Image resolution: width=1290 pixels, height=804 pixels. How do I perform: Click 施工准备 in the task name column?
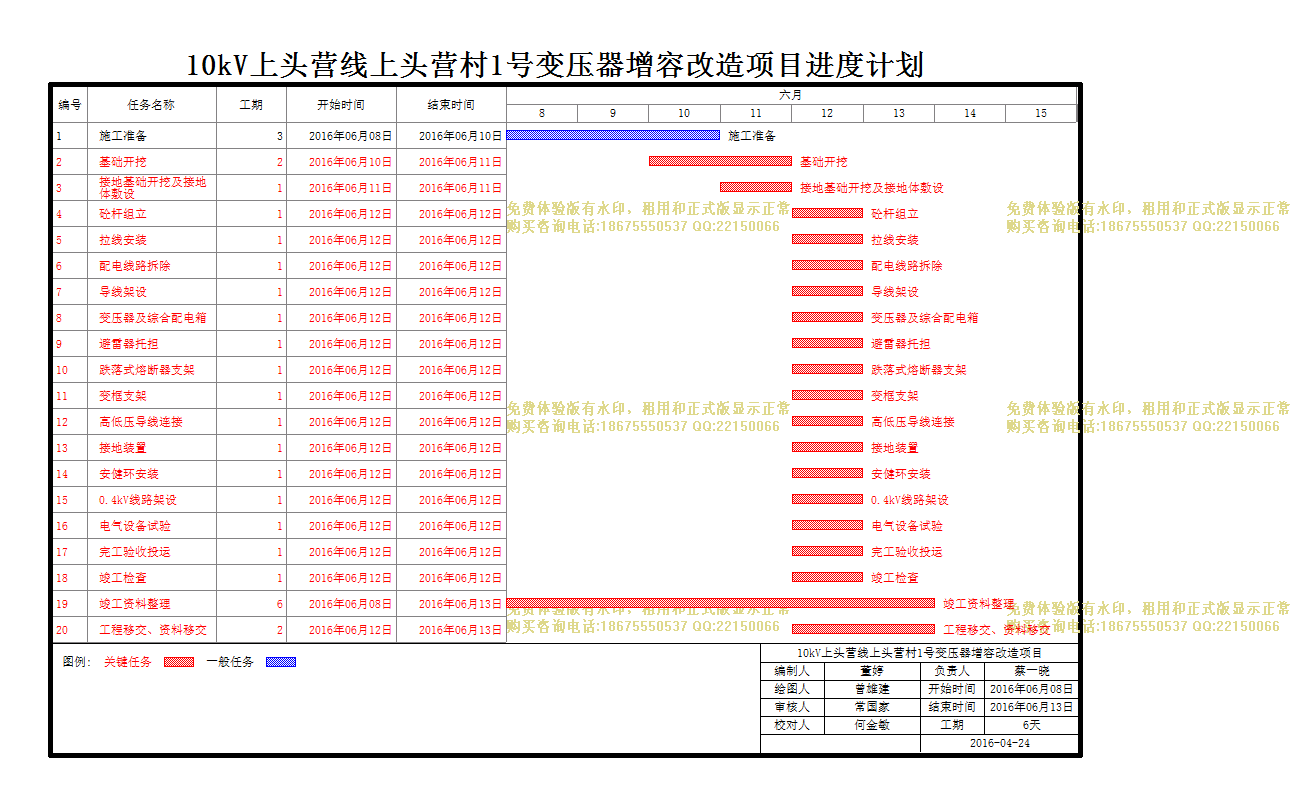123,136
